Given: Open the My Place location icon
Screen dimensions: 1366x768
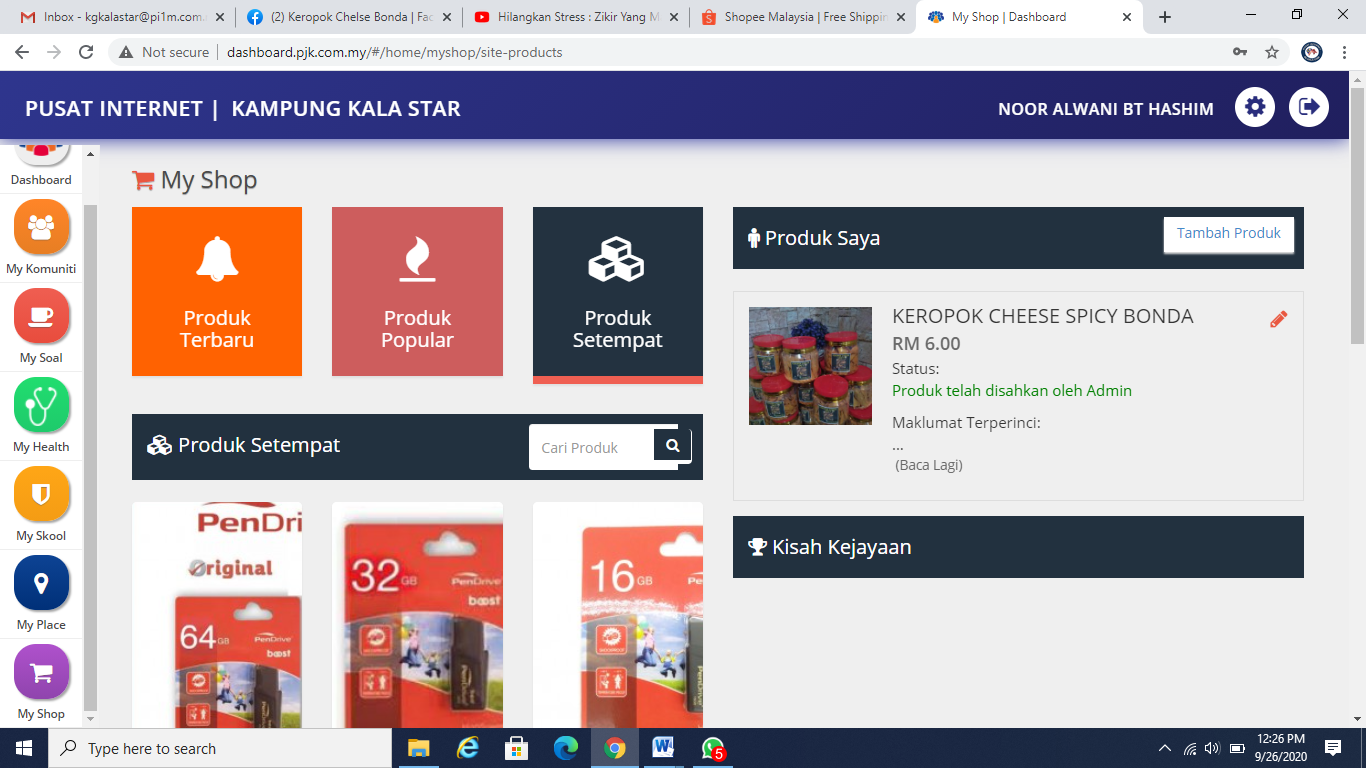Looking at the screenshot, I should pos(41,584).
